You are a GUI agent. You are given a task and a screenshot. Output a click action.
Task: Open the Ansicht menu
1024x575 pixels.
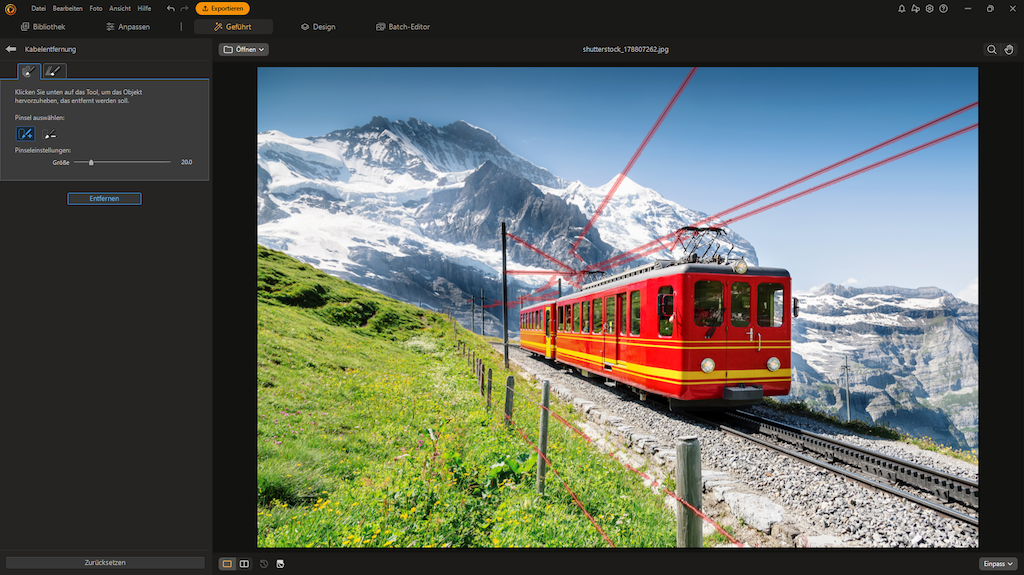tap(119, 8)
